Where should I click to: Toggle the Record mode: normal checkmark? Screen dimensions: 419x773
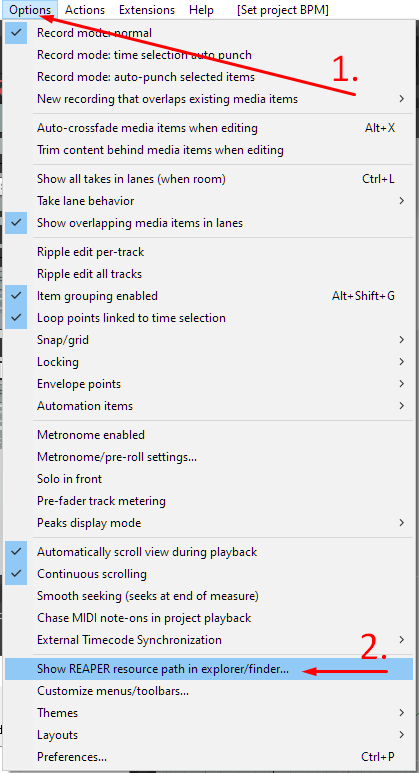click(16, 33)
